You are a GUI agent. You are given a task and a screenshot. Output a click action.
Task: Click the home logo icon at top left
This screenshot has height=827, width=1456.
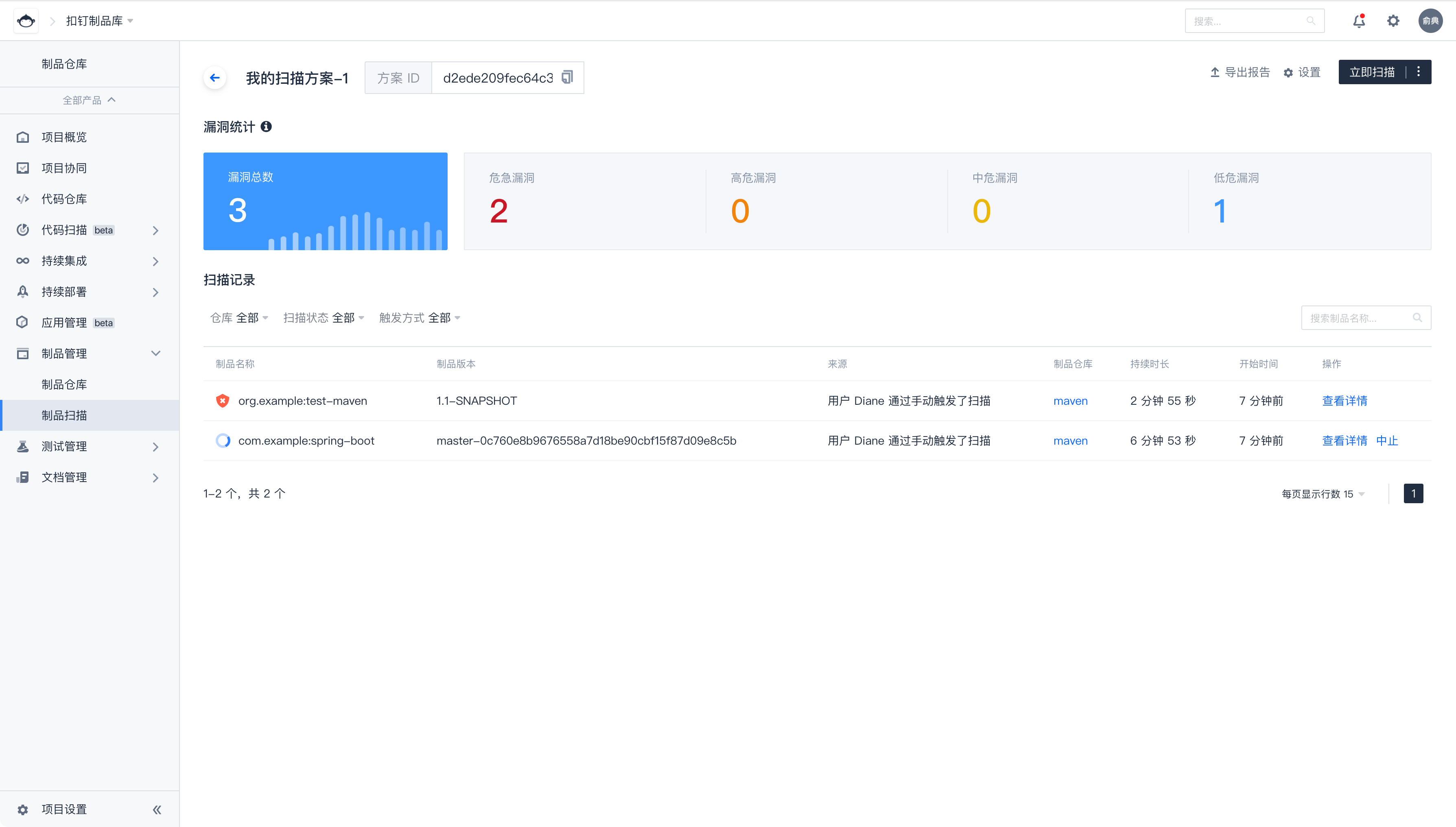26,21
